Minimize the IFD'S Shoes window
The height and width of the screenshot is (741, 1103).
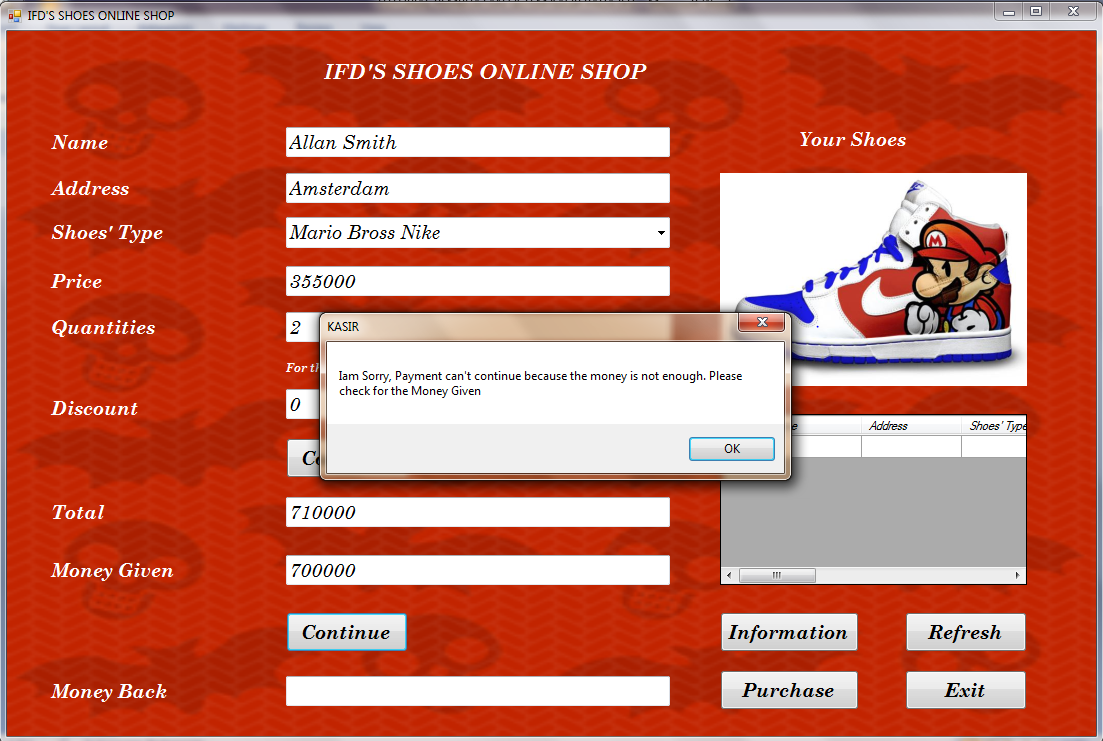(x=1008, y=12)
